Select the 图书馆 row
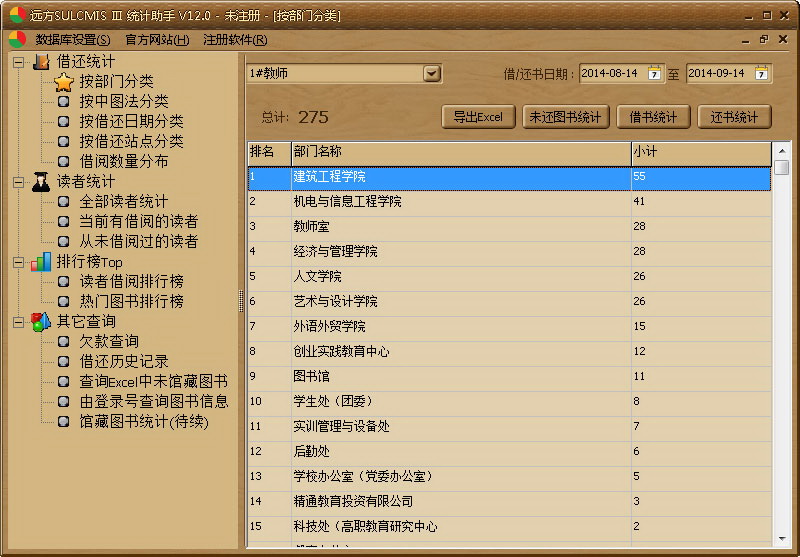This screenshot has width=800, height=557. click(509, 378)
